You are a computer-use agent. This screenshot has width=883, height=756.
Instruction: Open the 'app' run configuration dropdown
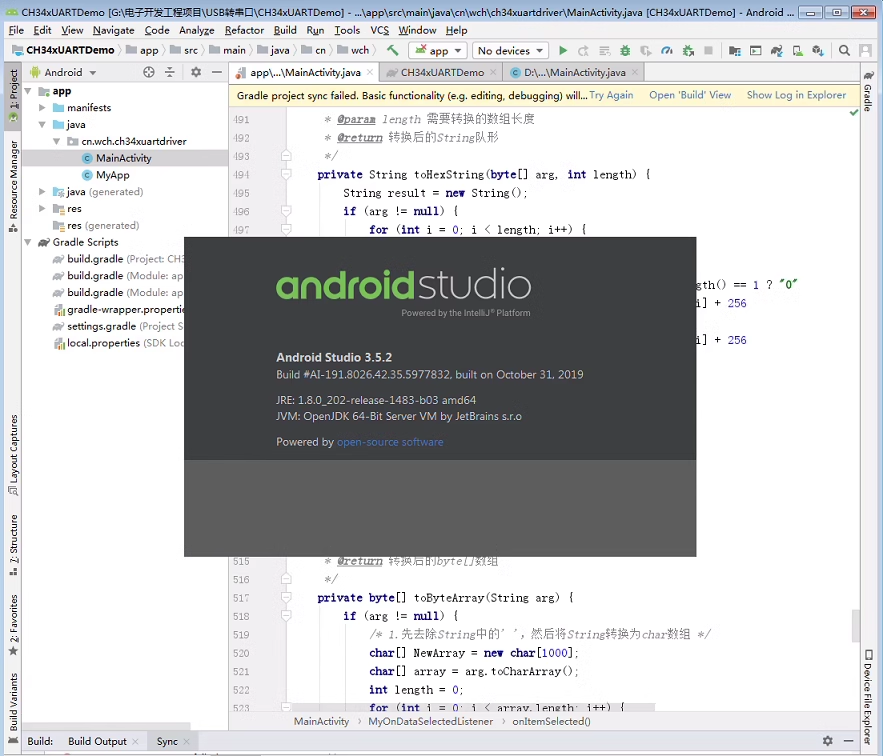coord(438,50)
